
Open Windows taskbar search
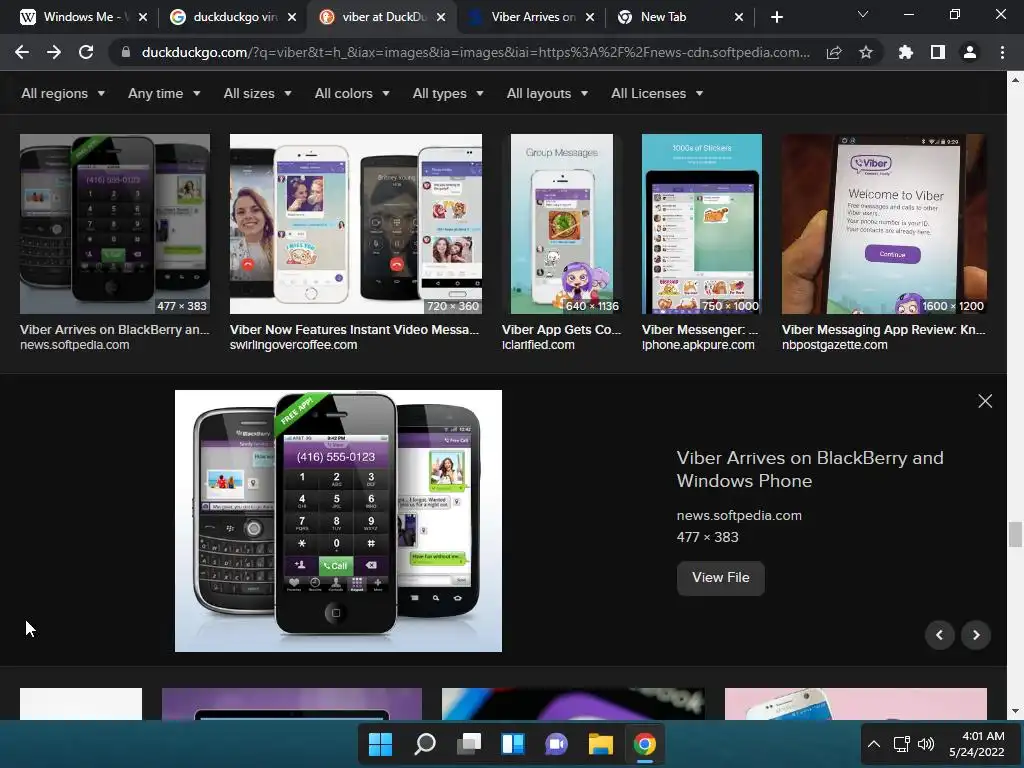[x=424, y=744]
